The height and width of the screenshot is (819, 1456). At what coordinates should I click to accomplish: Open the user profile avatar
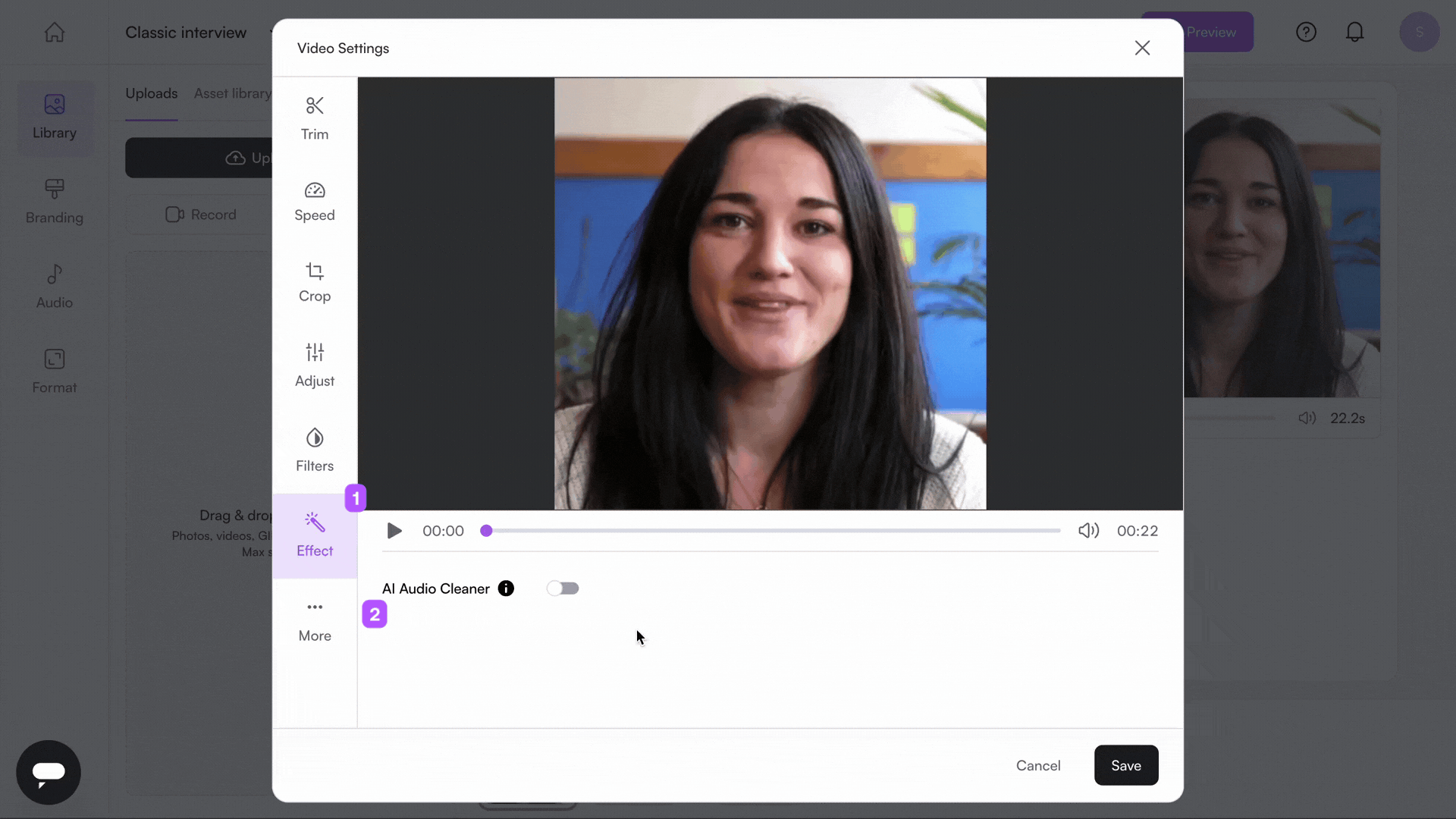1420,32
